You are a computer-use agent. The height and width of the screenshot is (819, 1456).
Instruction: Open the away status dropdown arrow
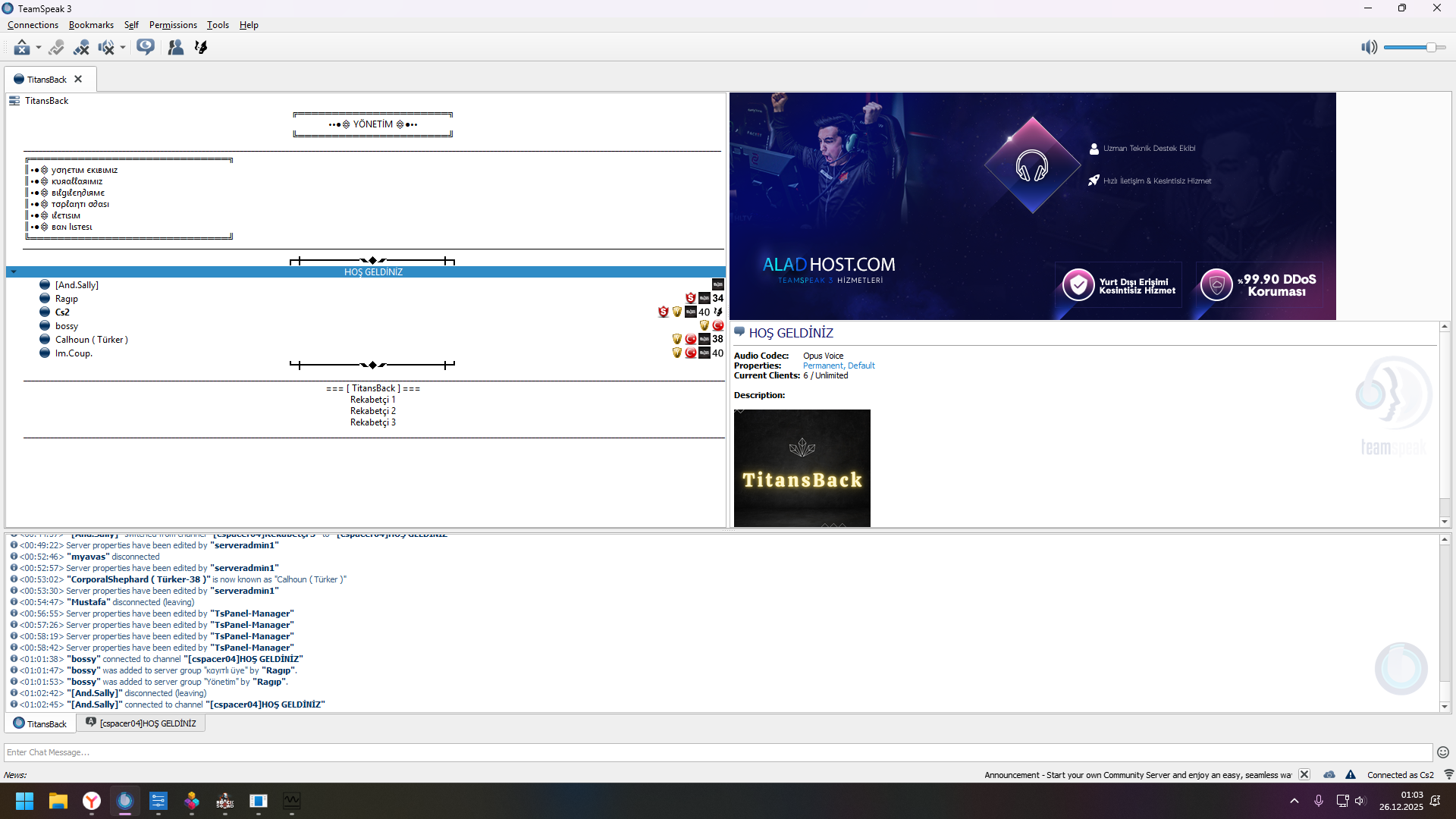[39, 48]
